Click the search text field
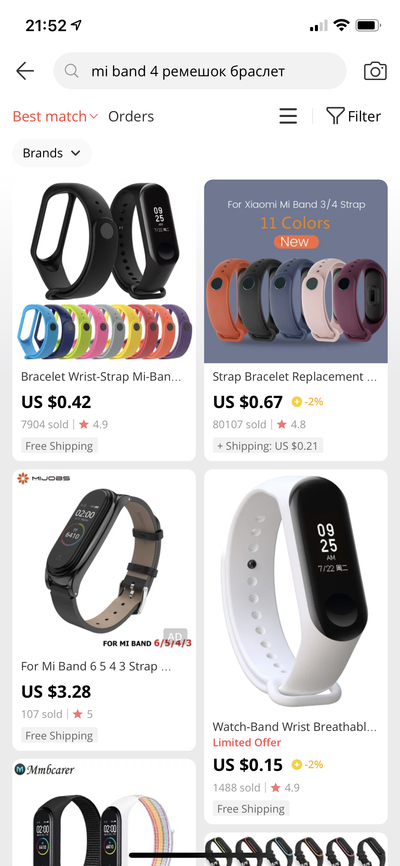 tap(199, 71)
